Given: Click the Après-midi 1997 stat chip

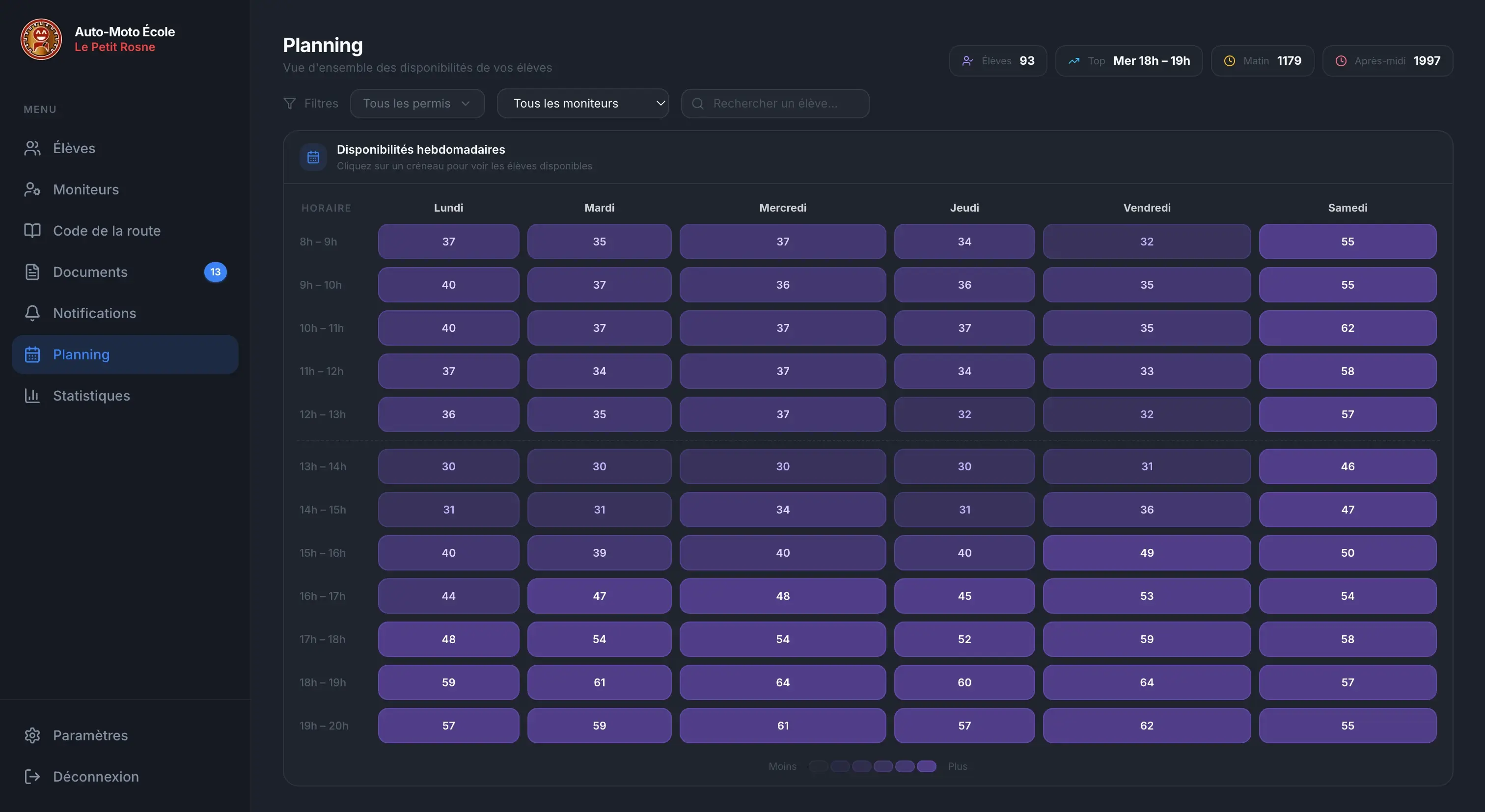Looking at the screenshot, I should 1388,60.
